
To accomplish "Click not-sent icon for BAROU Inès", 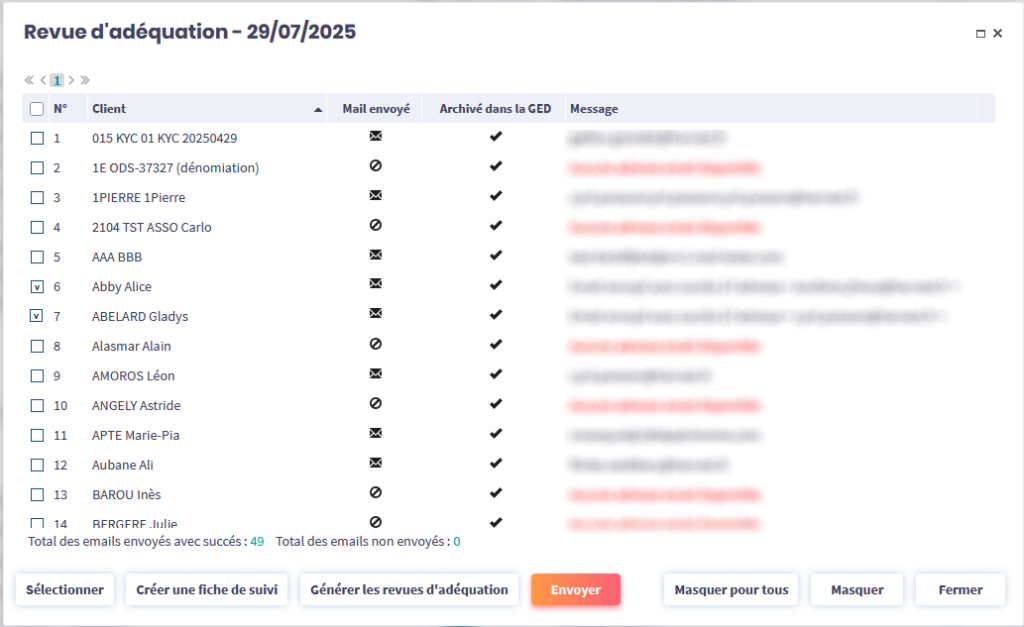I will pos(376,493).
